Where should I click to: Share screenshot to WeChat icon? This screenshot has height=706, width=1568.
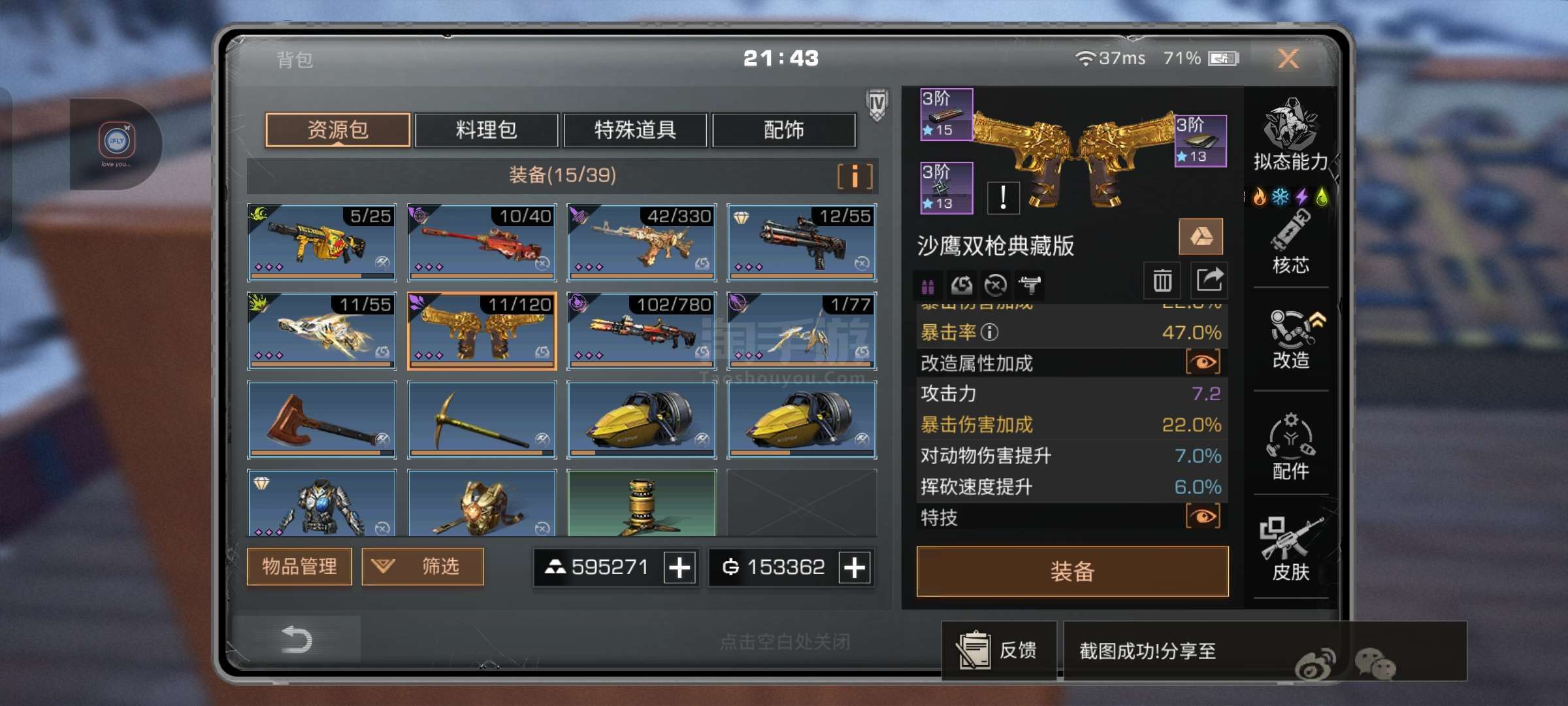click(1375, 664)
